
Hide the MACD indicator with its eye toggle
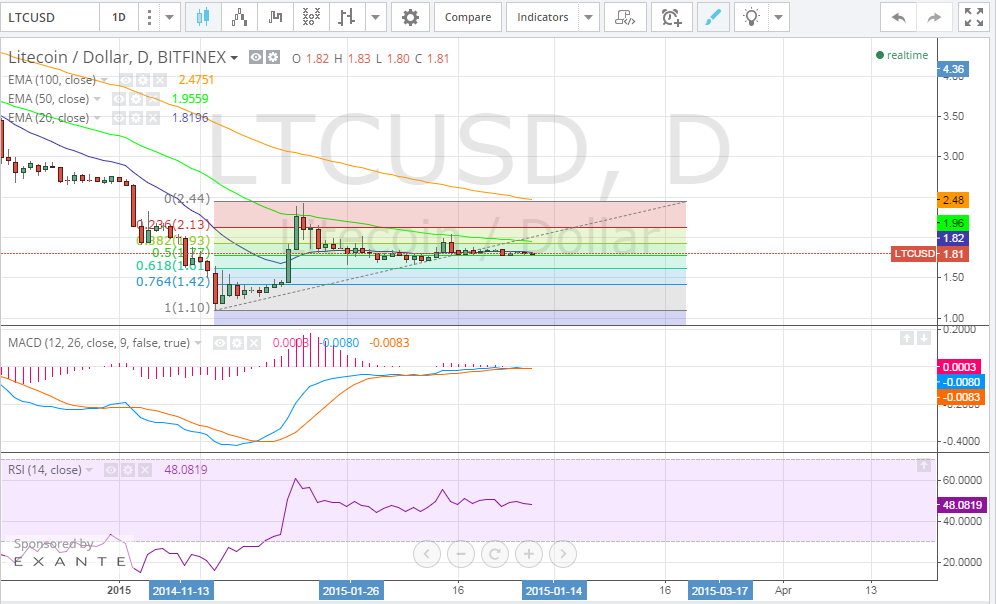[219, 342]
